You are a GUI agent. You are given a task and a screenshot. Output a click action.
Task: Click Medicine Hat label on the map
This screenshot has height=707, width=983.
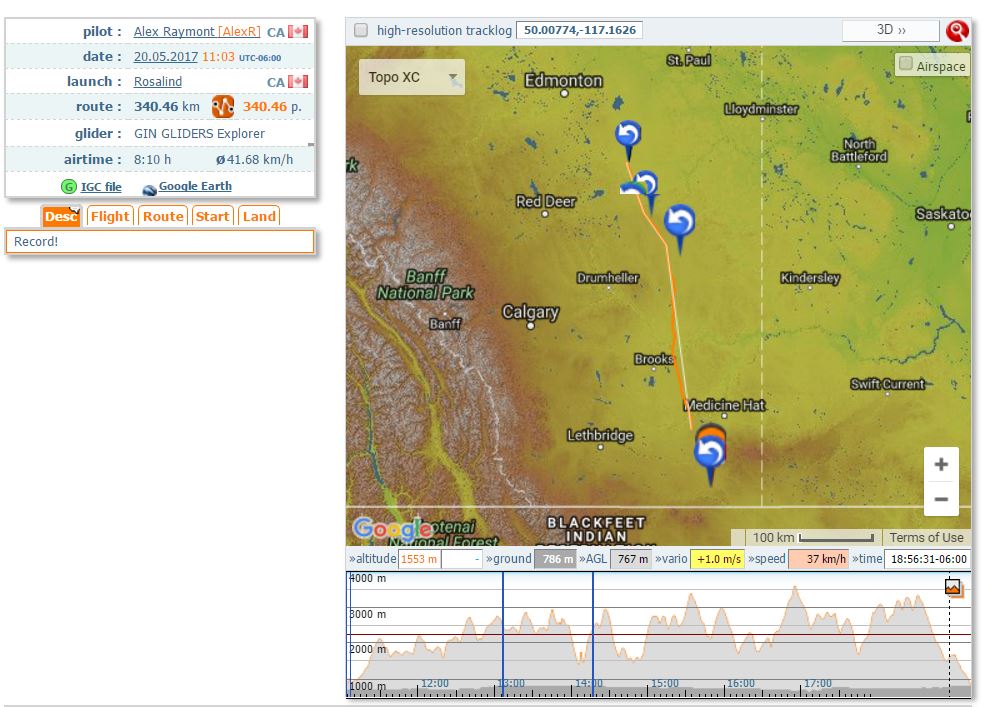[x=725, y=405]
